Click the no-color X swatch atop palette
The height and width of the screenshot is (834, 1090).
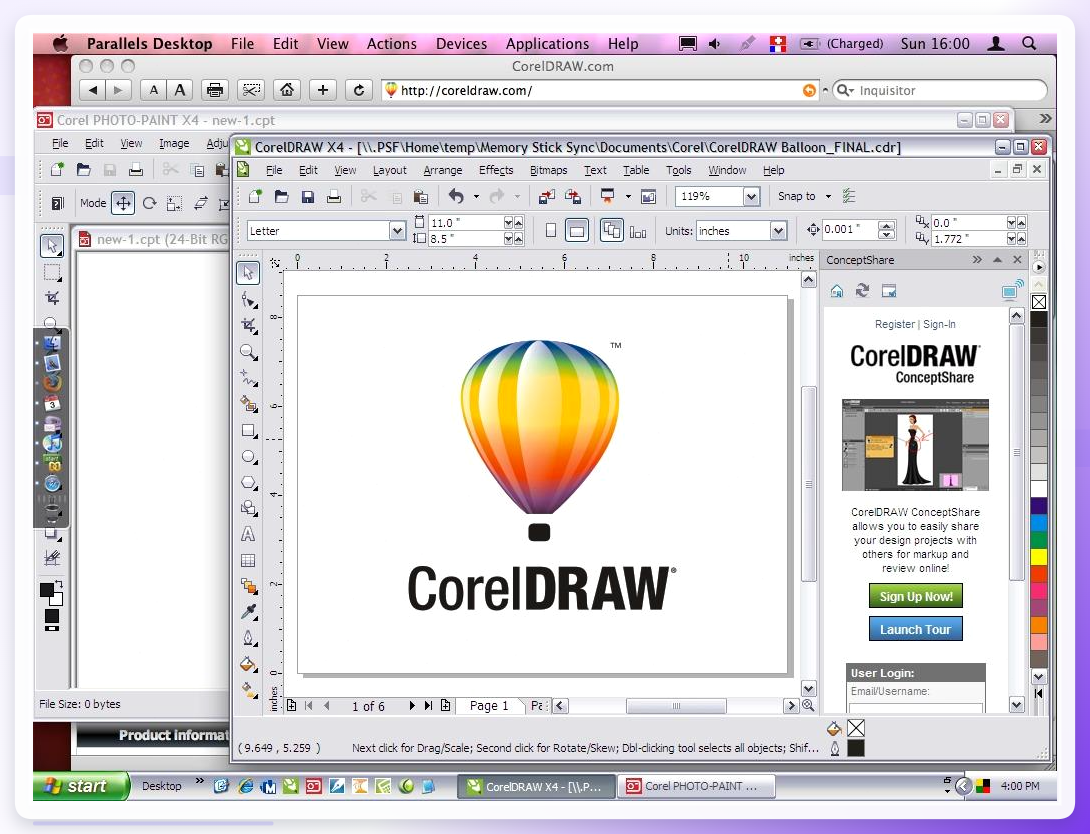(1039, 302)
